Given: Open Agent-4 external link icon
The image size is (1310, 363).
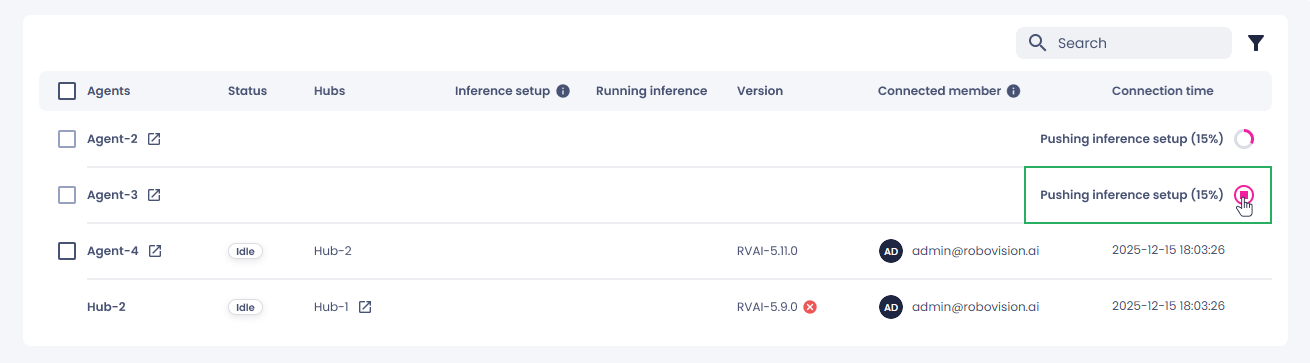Looking at the screenshot, I should point(155,251).
